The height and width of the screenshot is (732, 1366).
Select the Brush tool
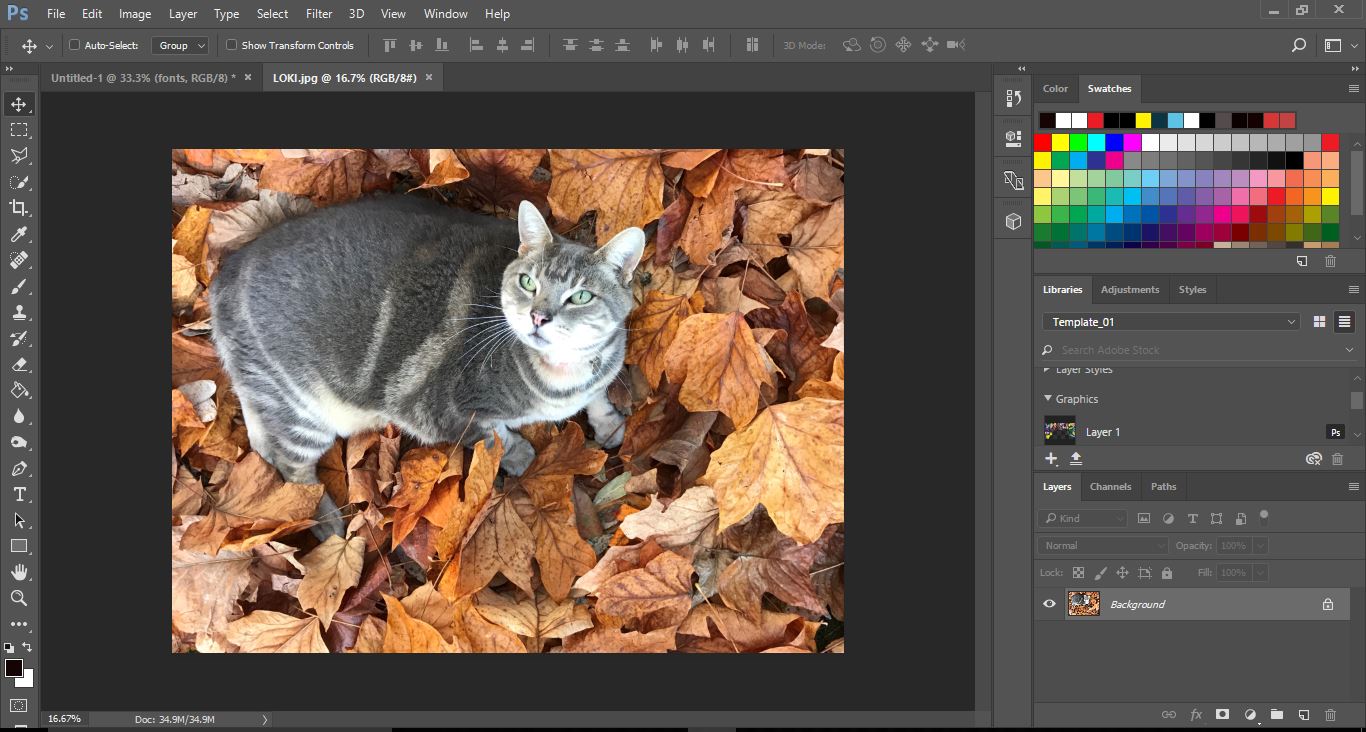(x=19, y=286)
